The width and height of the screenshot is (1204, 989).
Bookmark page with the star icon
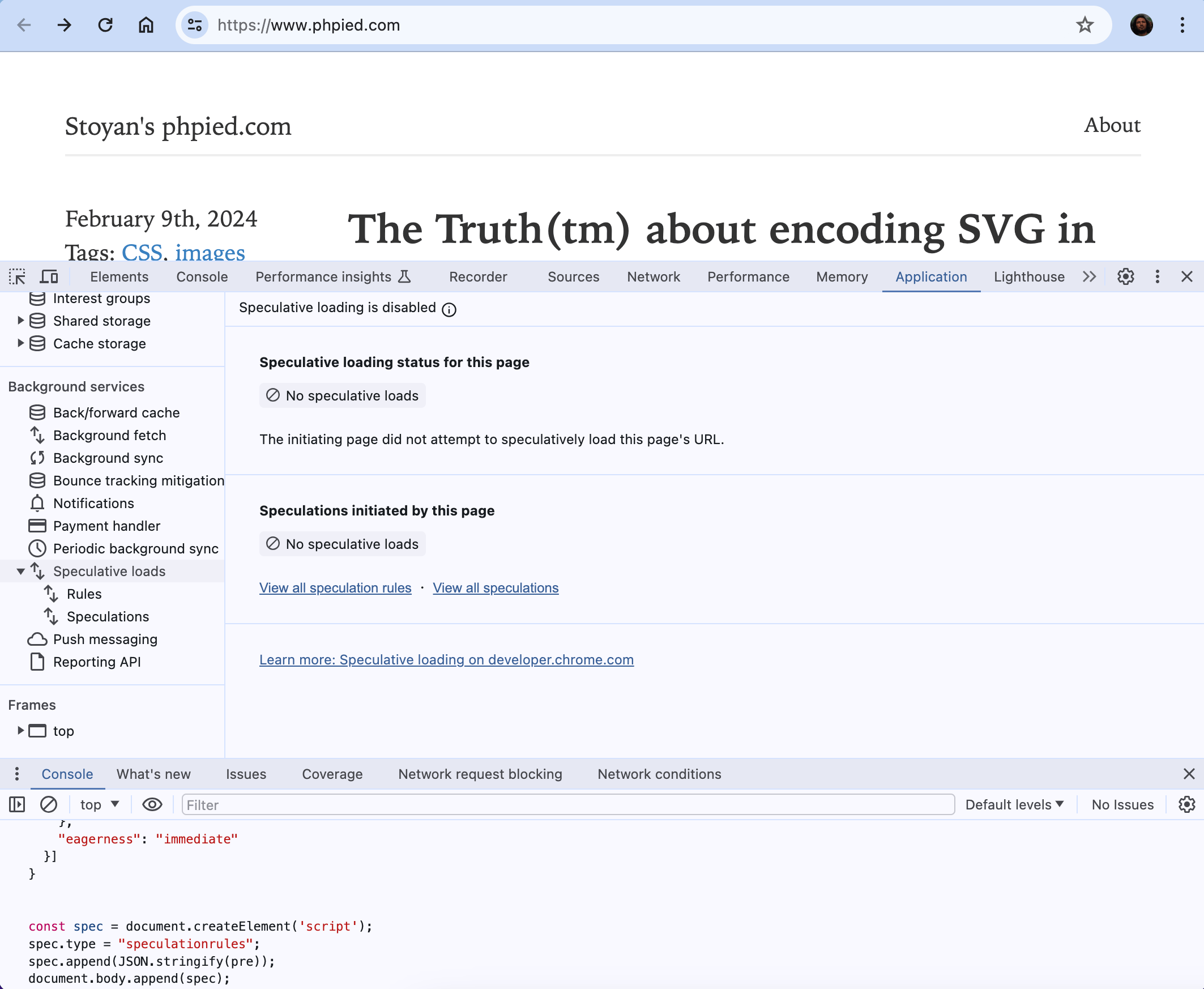tap(1085, 25)
